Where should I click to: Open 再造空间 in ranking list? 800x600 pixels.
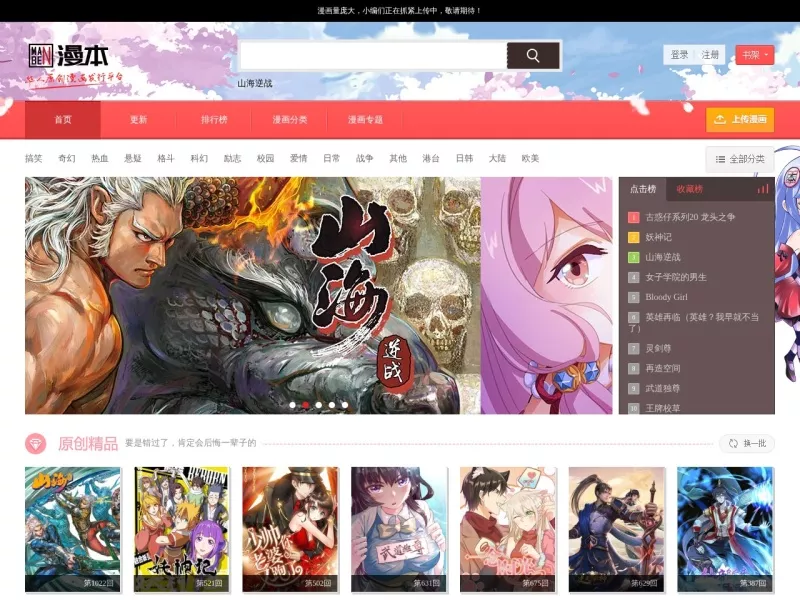[663, 368]
